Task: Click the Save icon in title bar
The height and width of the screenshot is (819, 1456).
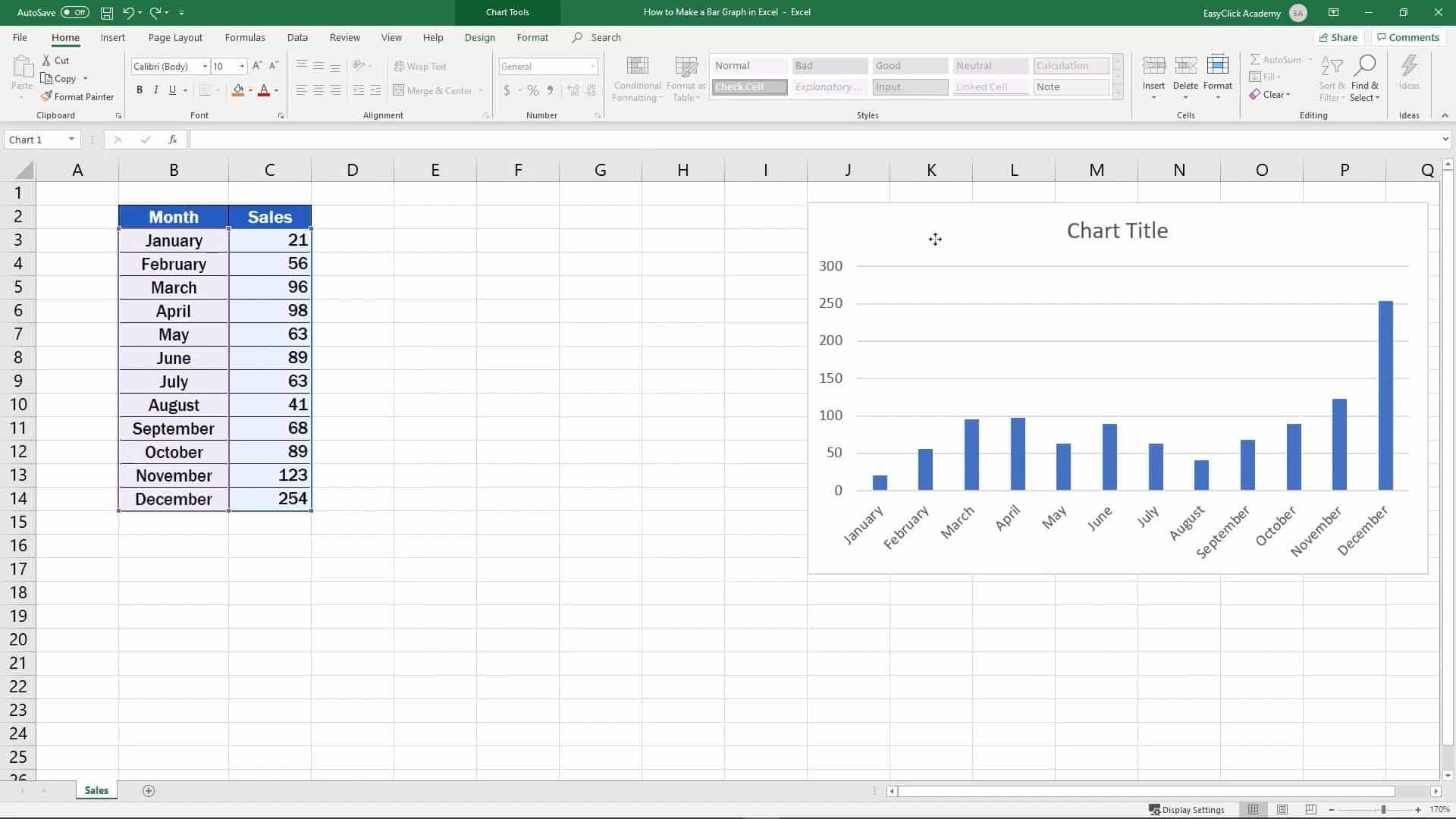Action: click(x=107, y=13)
